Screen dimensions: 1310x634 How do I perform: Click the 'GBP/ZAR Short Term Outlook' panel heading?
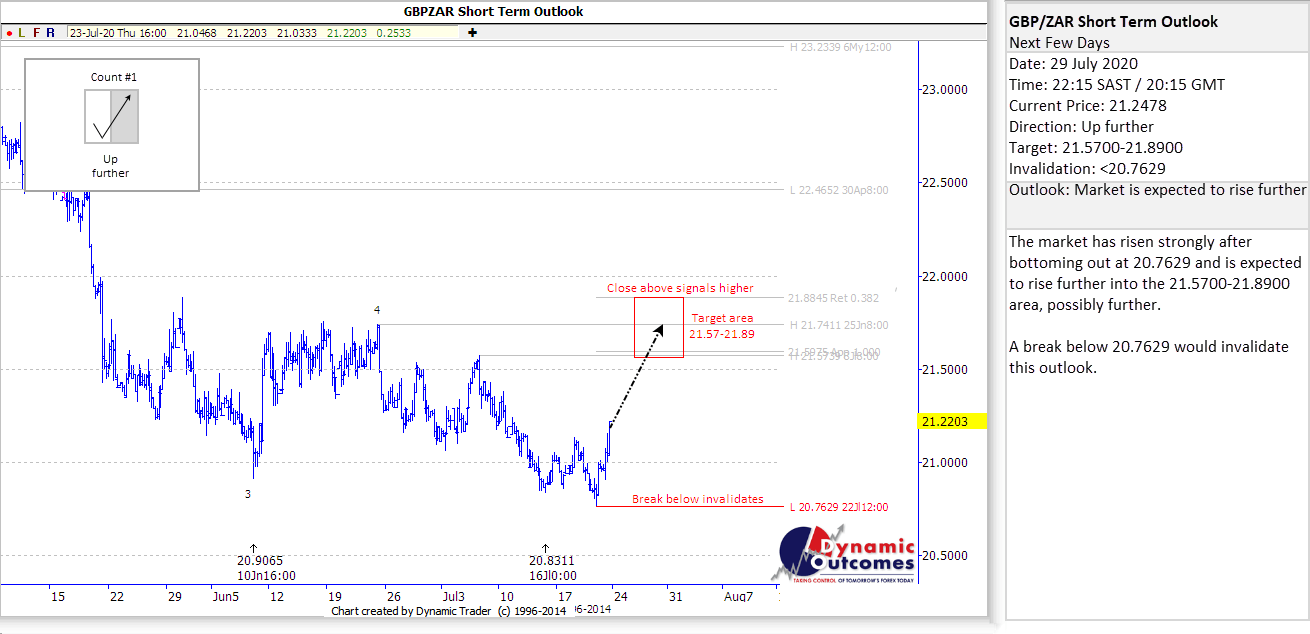(x=1114, y=22)
